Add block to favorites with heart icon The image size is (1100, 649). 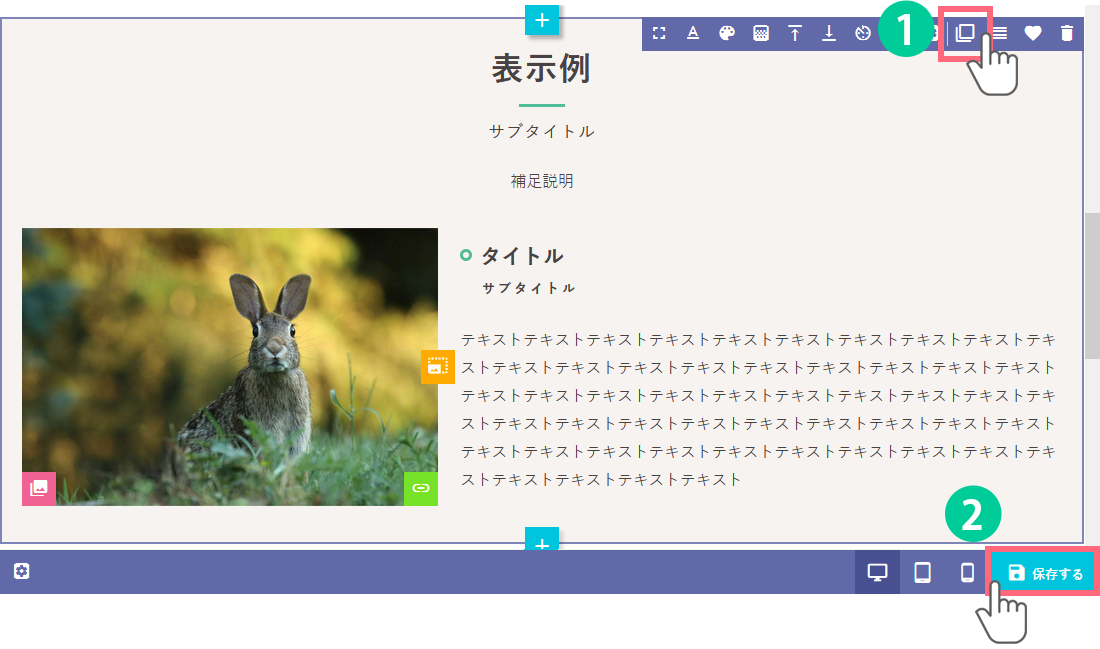1033,33
